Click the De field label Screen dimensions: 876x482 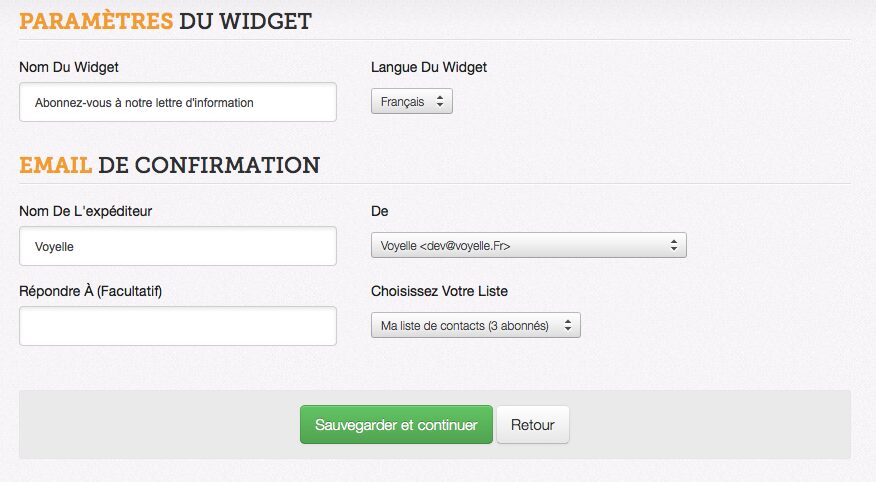tap(380, 211)
